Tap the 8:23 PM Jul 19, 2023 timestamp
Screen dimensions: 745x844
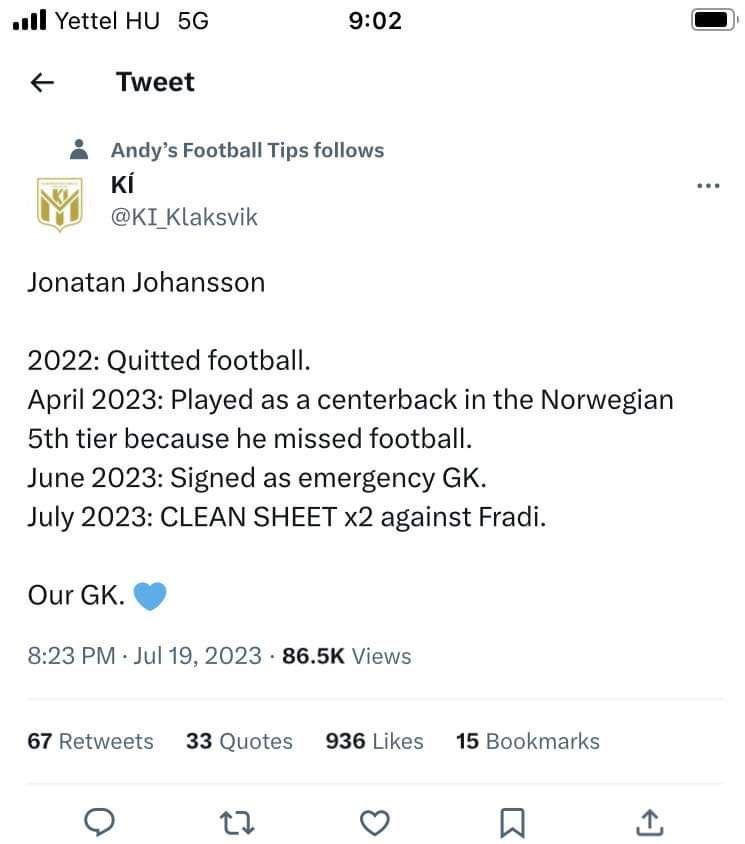[x=144, y=656]
